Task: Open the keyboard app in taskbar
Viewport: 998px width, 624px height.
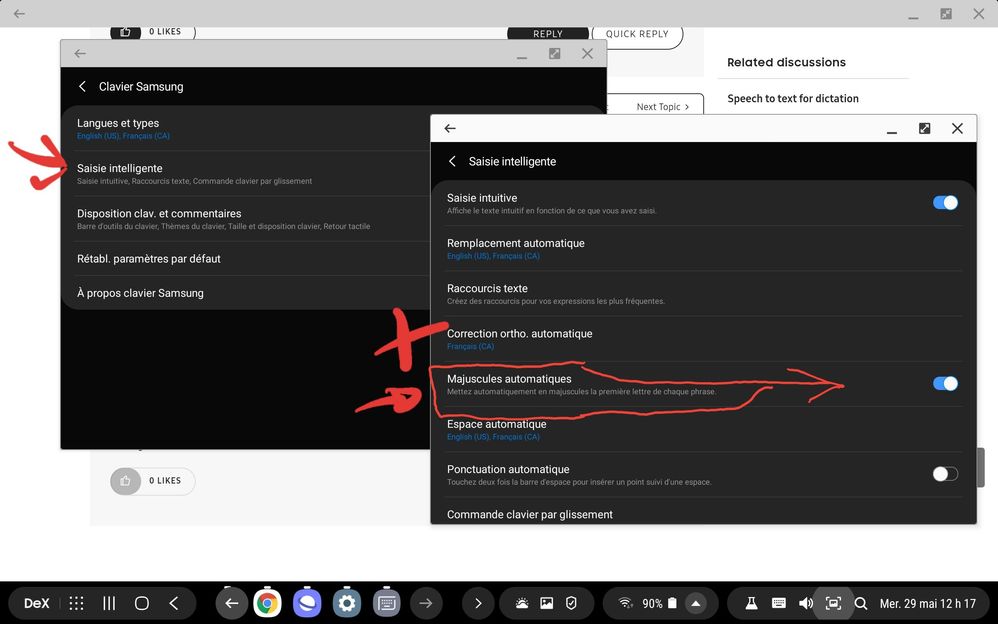Action: pyautogui.click(x=386, y=603)
